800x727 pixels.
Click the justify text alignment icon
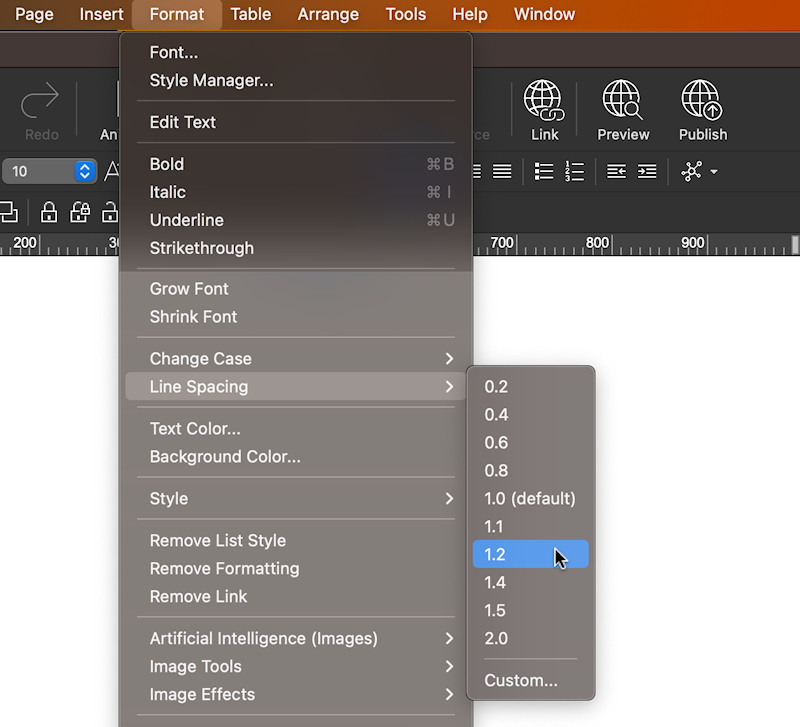(502, 172)
